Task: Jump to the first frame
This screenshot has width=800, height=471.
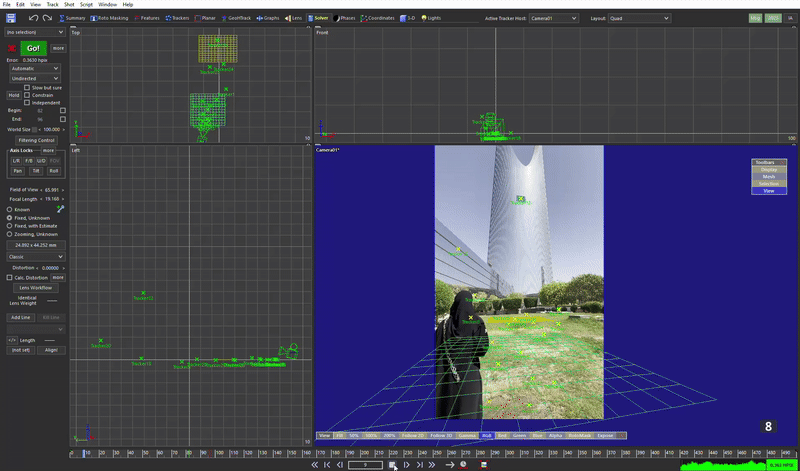Action: (327, 464)
